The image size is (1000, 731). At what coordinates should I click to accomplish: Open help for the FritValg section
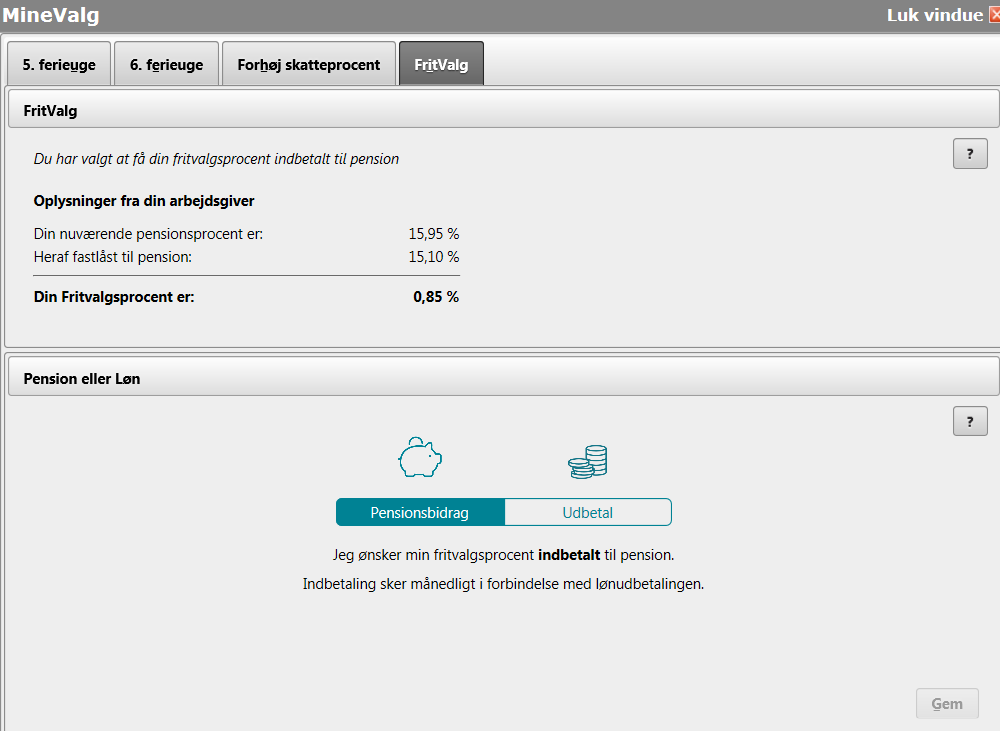(969, 154)
